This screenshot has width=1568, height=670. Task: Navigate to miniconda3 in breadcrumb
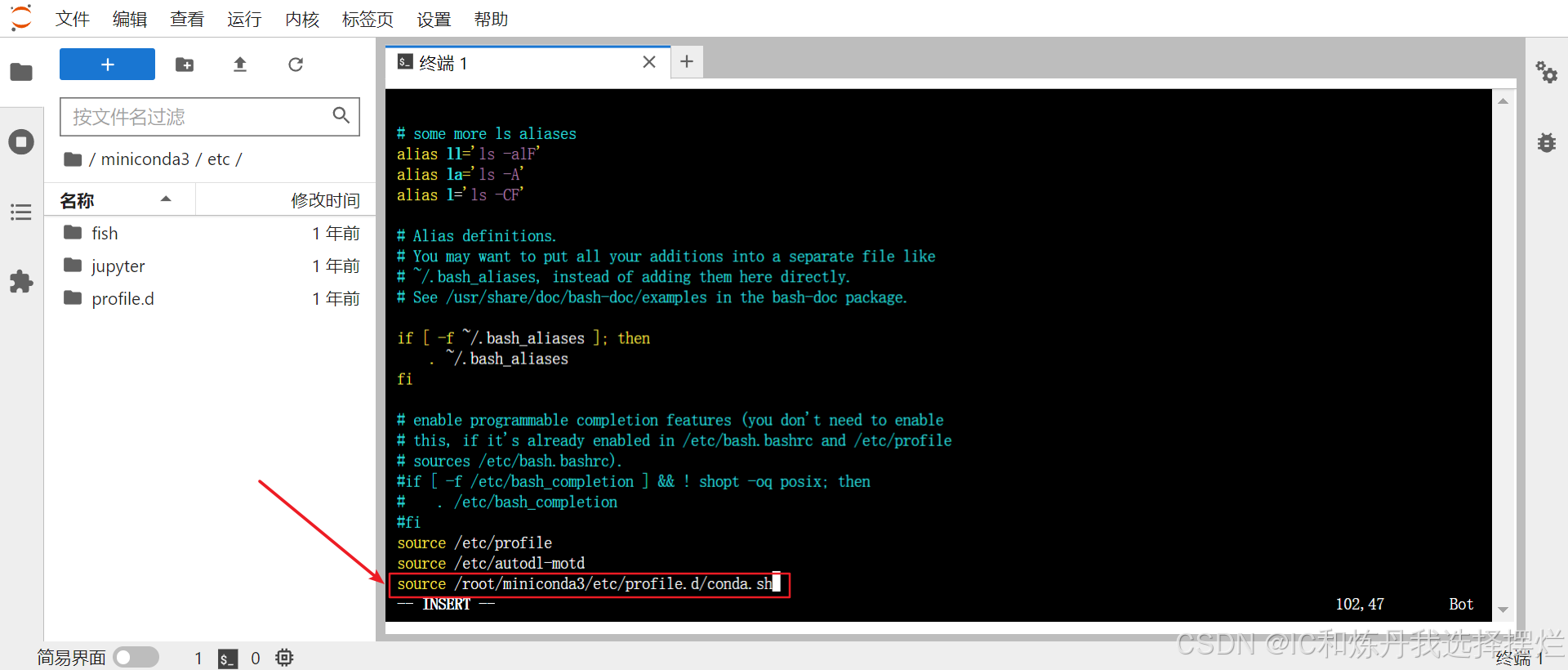(145, 159)
